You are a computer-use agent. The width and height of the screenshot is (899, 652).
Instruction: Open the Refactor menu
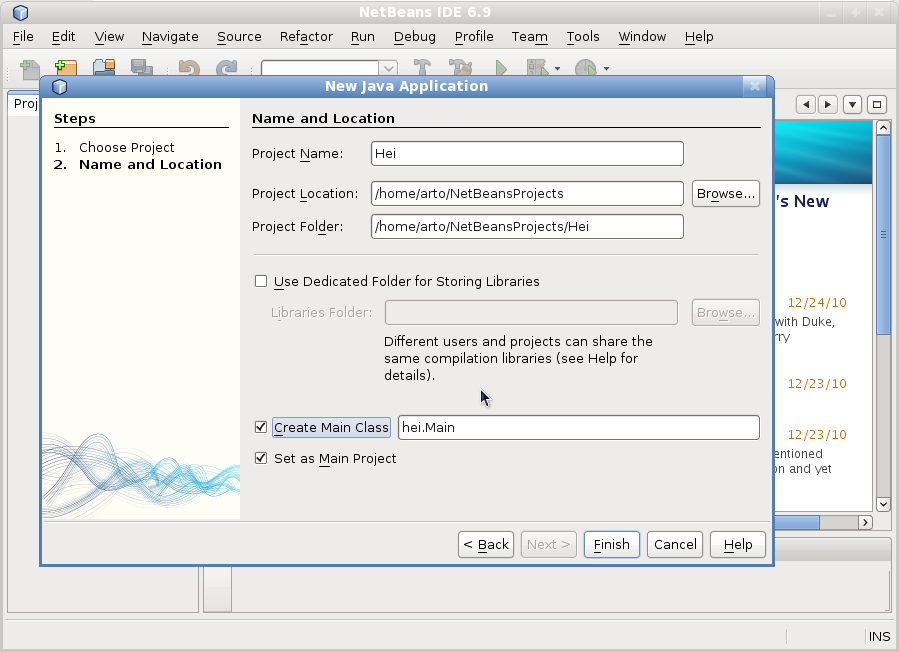pyautogui.click(x=306, y=37)
